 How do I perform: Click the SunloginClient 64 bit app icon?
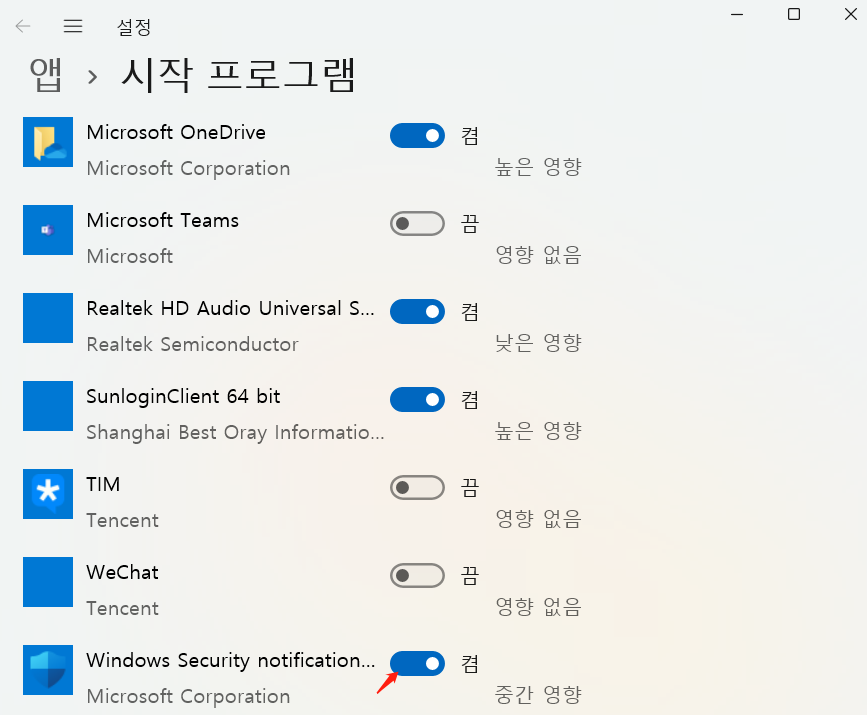pos(47,406)
